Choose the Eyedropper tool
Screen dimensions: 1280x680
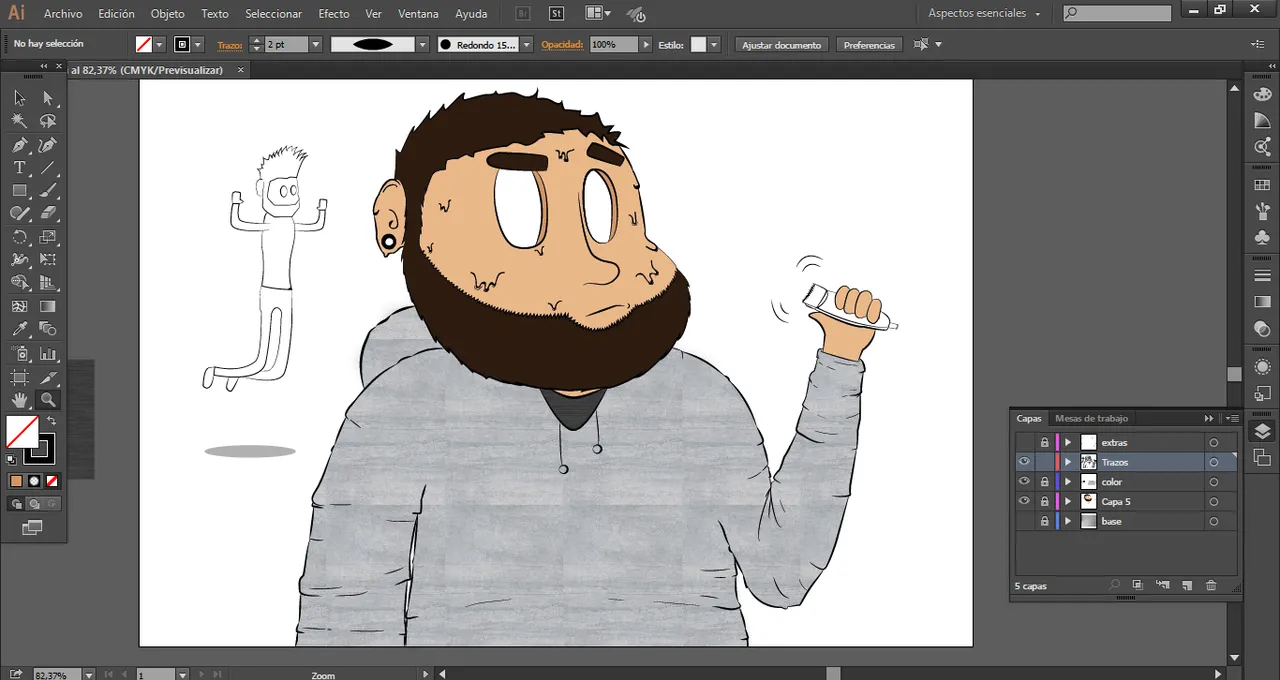[19, 329]
